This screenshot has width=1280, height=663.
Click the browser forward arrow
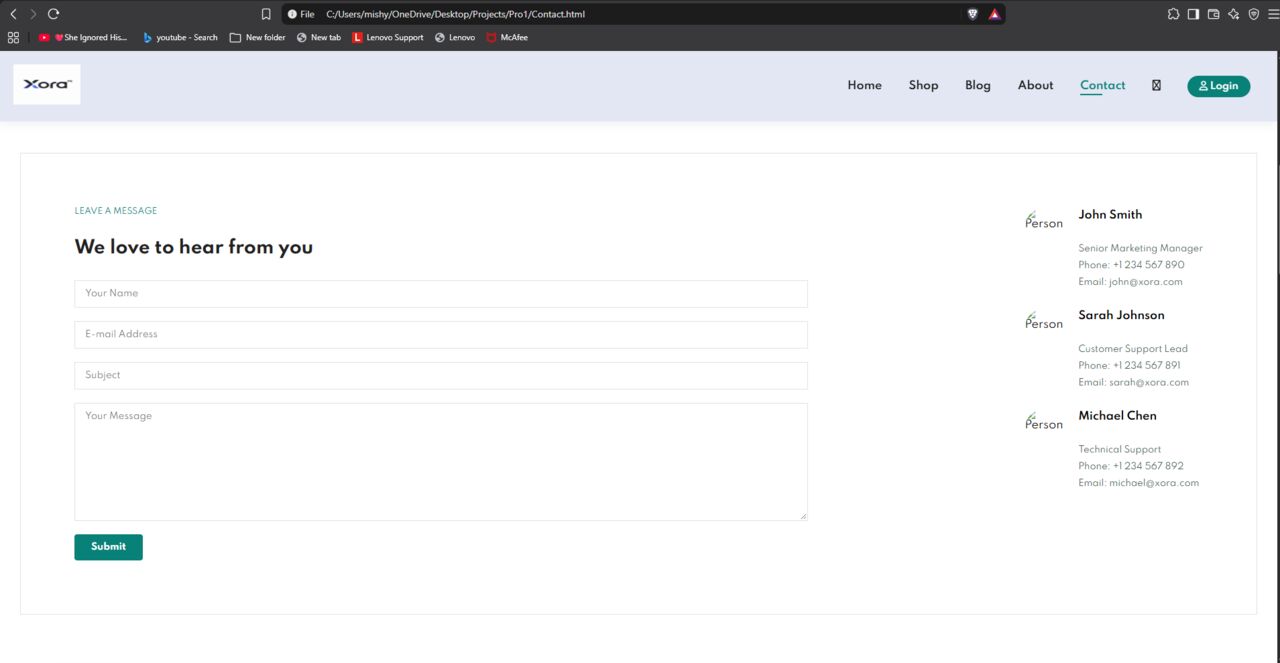click(x=33, y=14)
